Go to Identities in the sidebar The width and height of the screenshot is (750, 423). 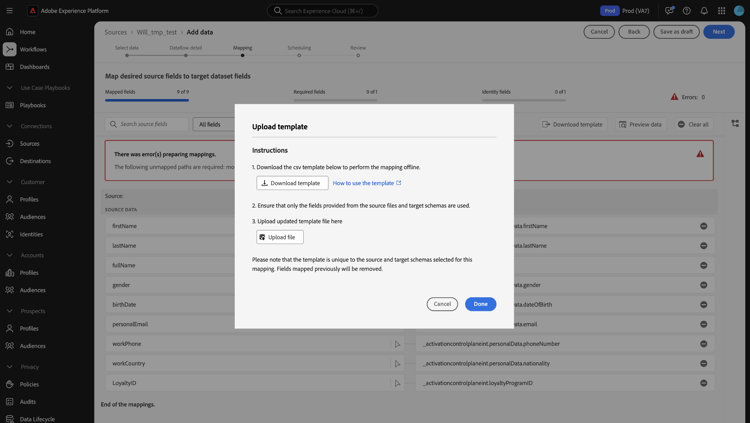pos(31,234)
